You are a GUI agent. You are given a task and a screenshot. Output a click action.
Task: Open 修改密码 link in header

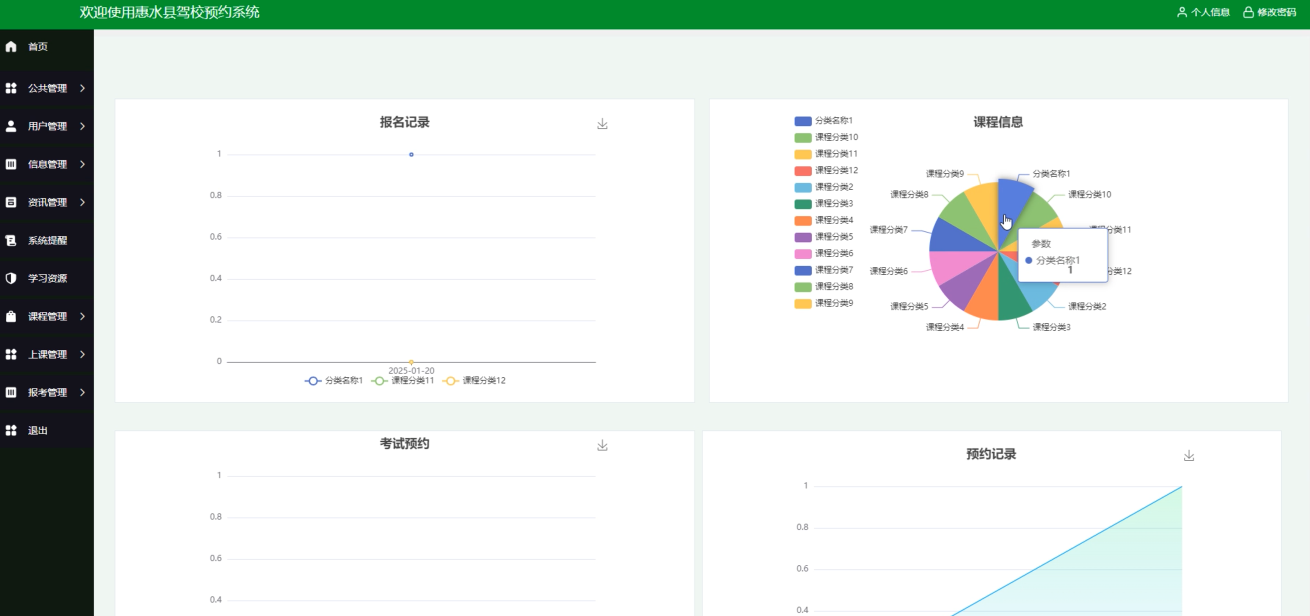pyautogui.click(x=1276, y=12)
